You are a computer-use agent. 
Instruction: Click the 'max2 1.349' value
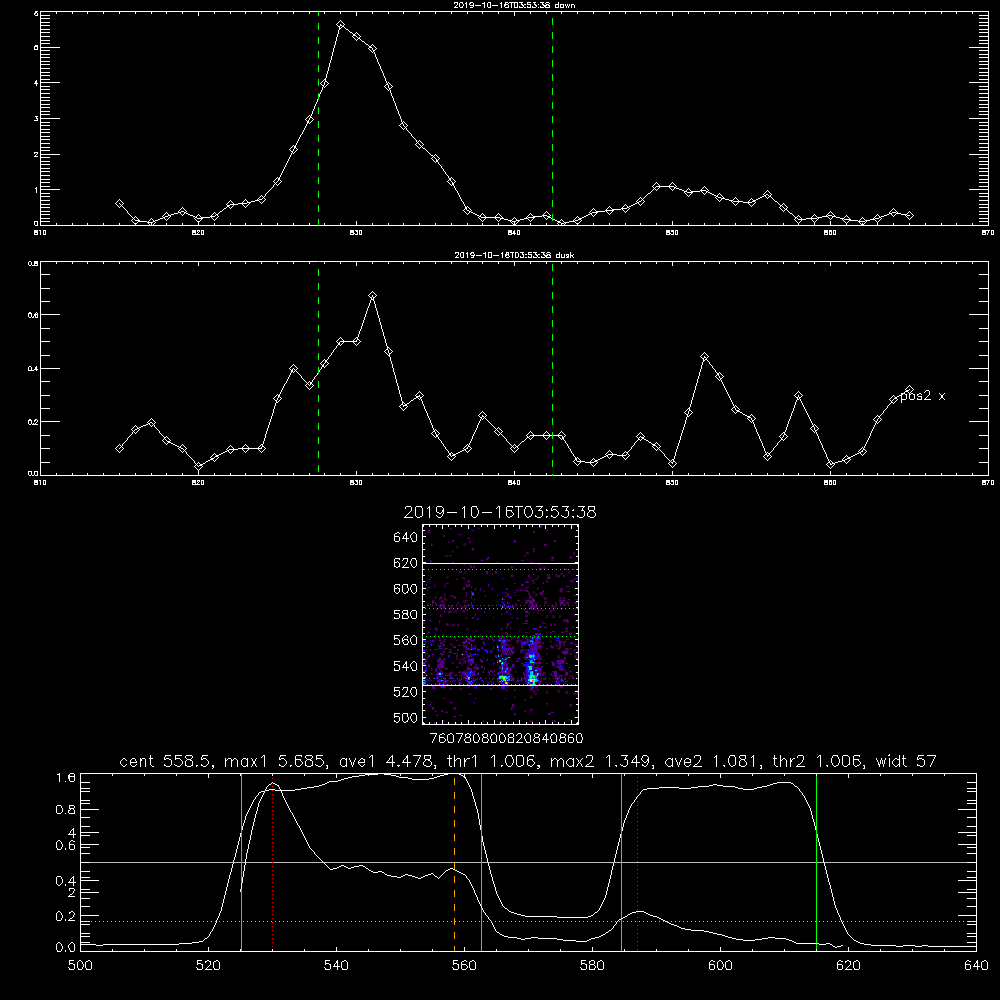(x=603, y=761)
